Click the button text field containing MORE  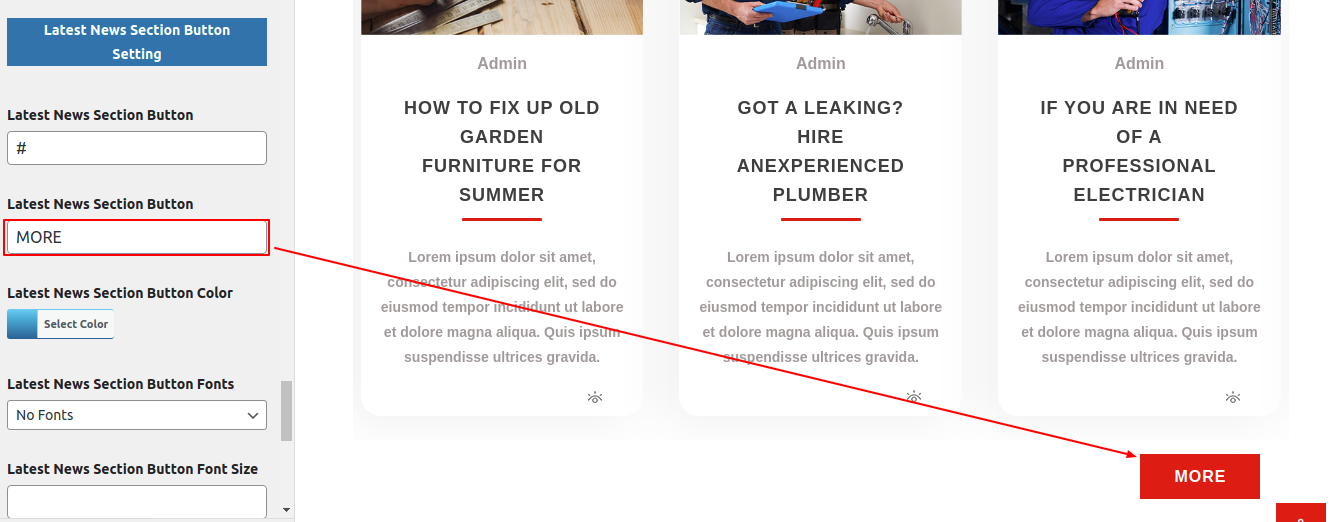point(137,237)
